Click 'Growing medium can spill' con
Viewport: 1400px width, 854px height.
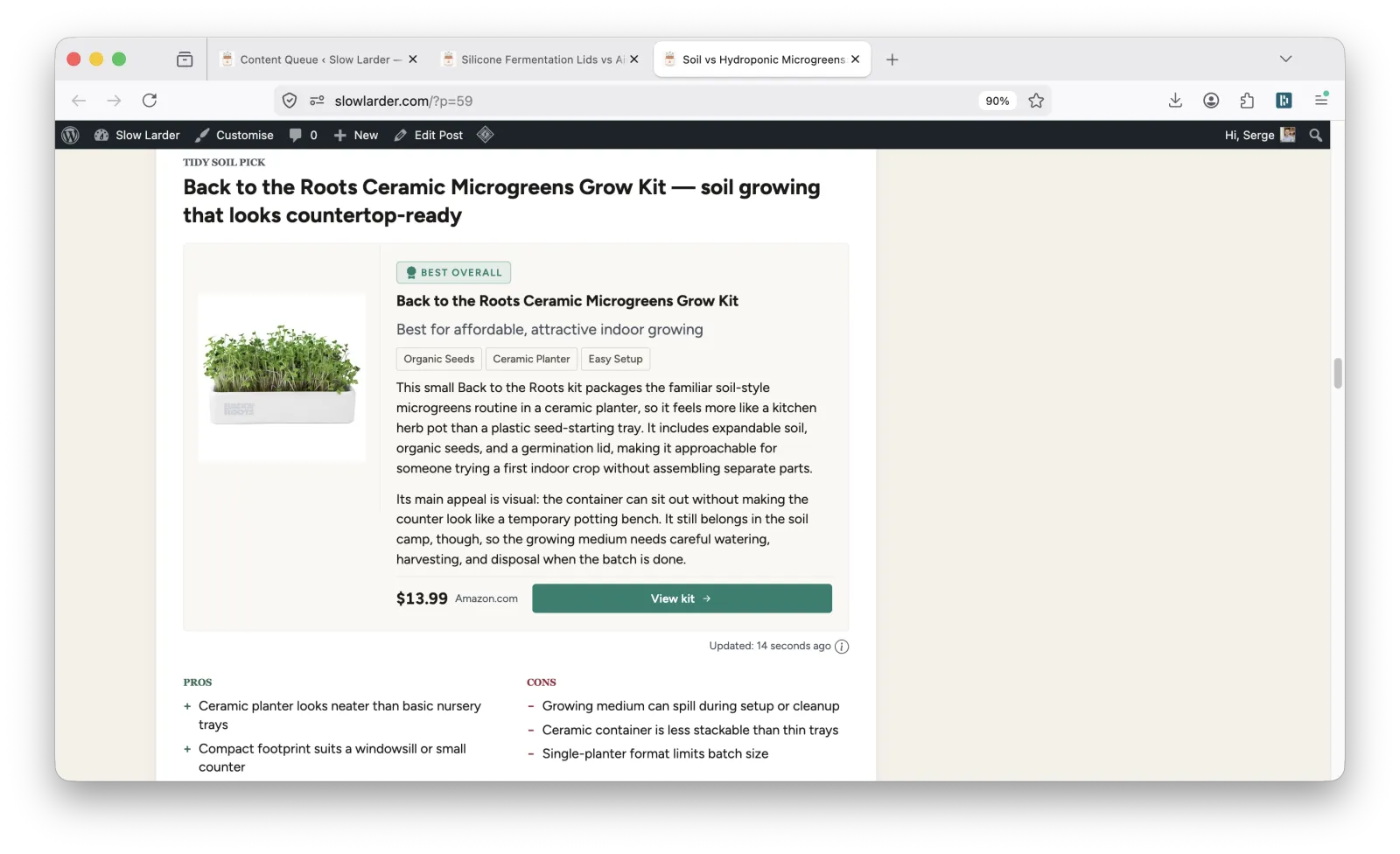690,706
